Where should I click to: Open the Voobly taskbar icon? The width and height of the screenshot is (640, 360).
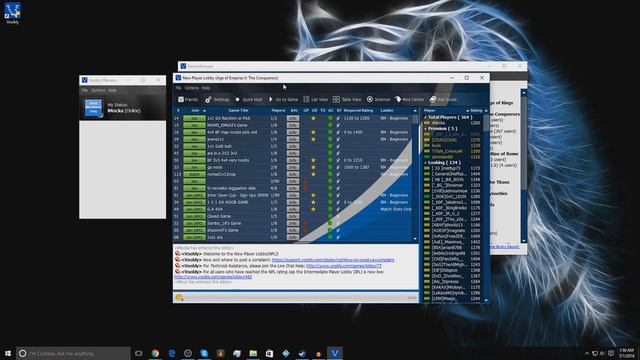[335, 353]
